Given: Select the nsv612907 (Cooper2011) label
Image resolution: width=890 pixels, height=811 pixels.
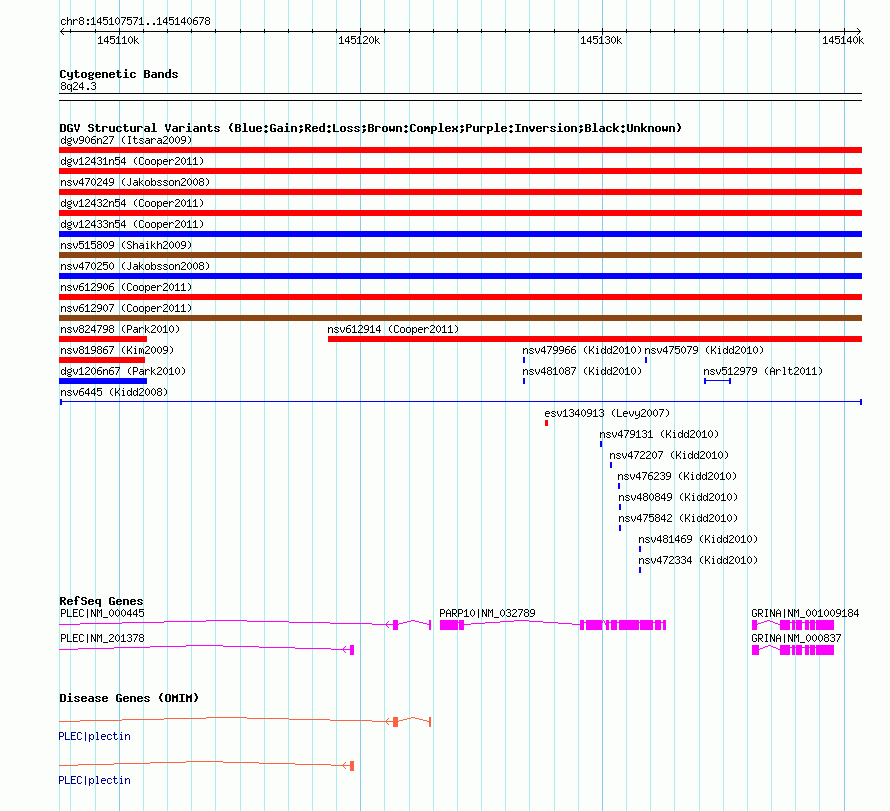Looking at the screenshot, I should (126, 308).
